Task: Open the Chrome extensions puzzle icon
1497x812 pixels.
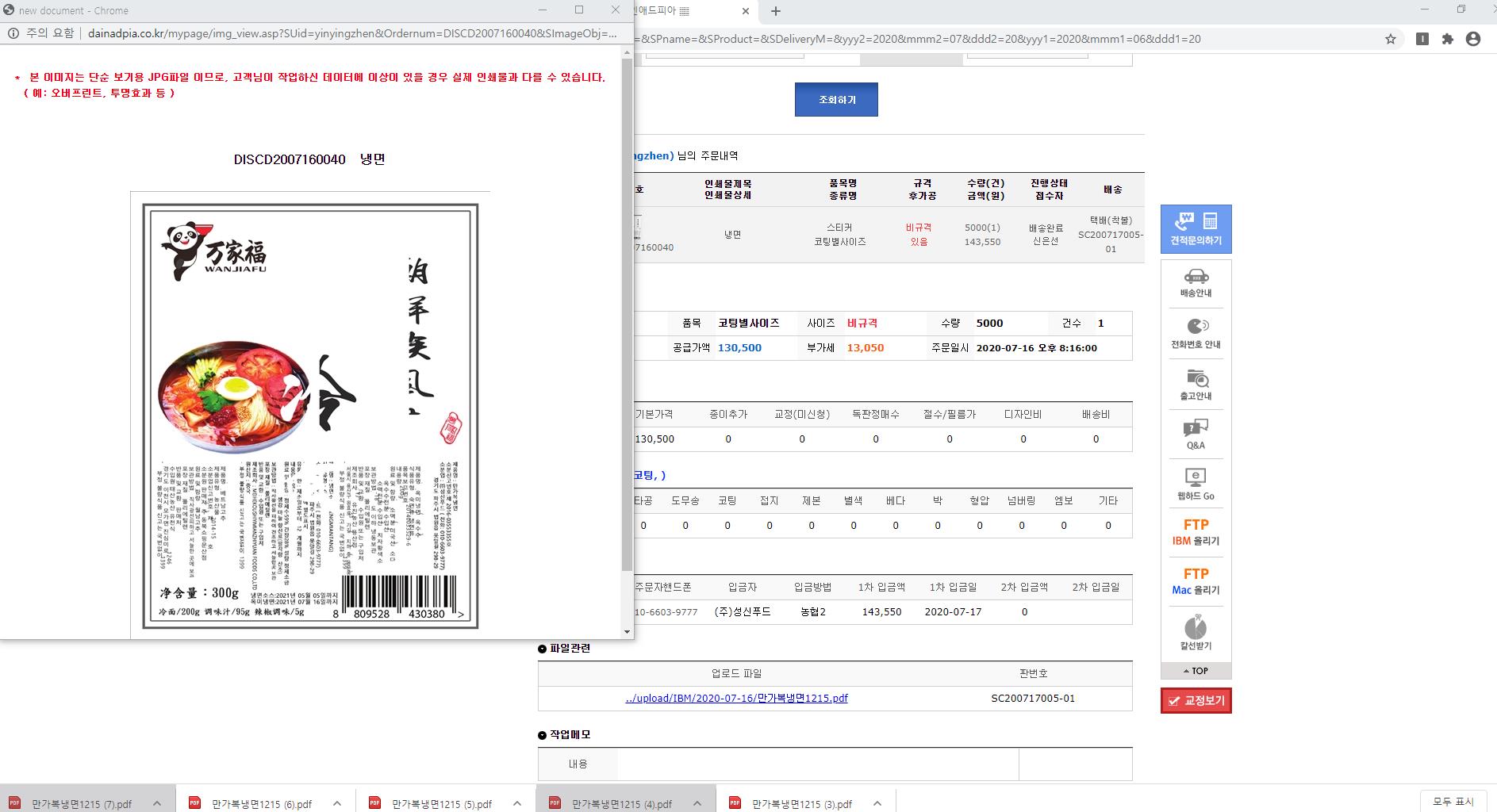Action: [1448, 39]
